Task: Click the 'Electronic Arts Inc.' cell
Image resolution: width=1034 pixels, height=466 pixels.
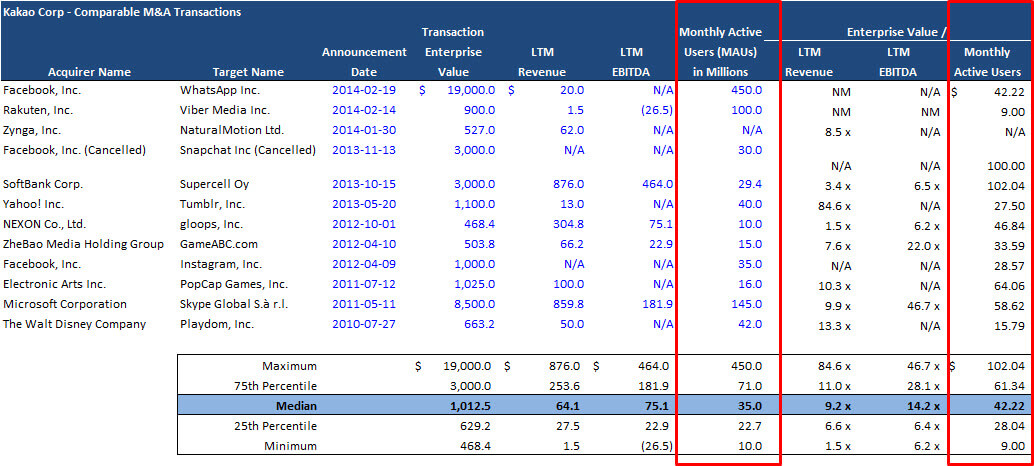Action: pos(54,284)
